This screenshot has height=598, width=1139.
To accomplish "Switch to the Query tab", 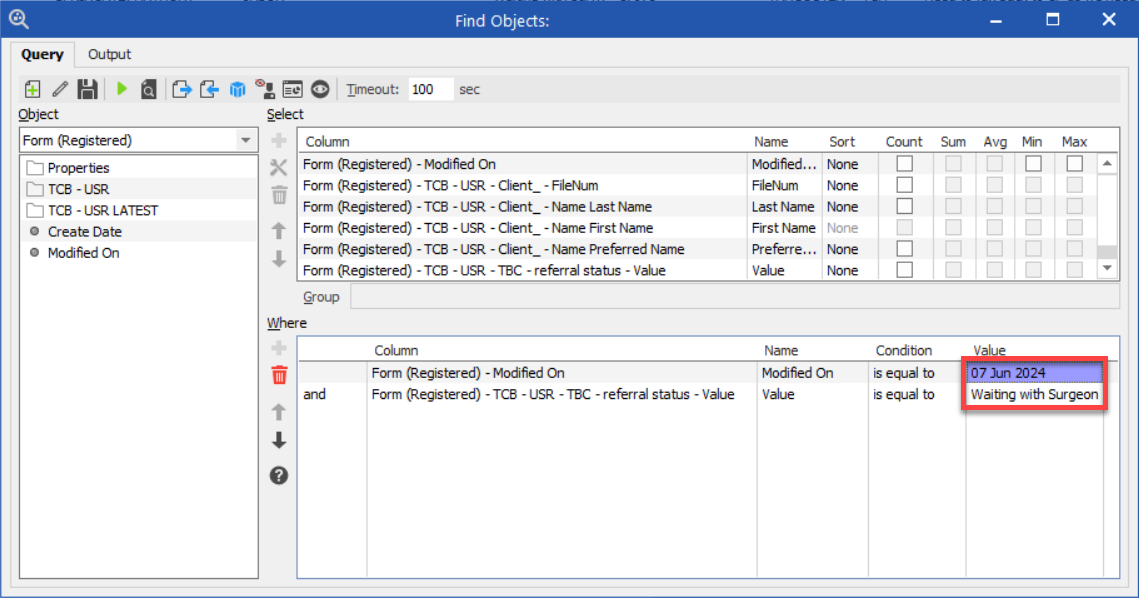I will click(42, 54).
